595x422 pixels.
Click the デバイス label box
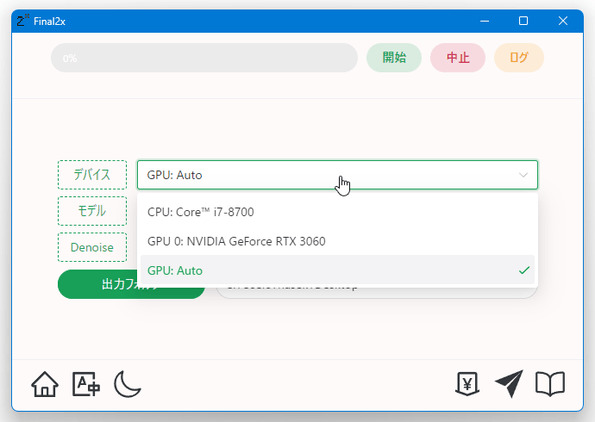tap(92, 175)
